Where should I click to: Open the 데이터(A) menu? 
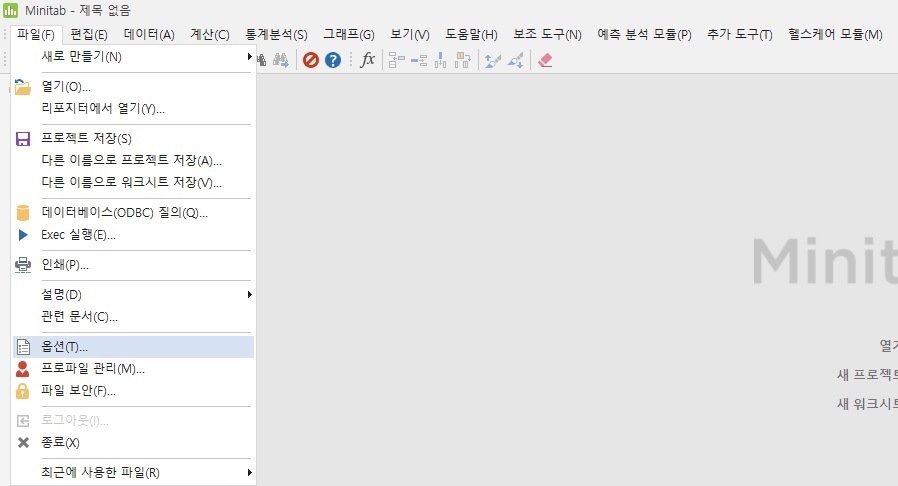click(x=149, y=34)
